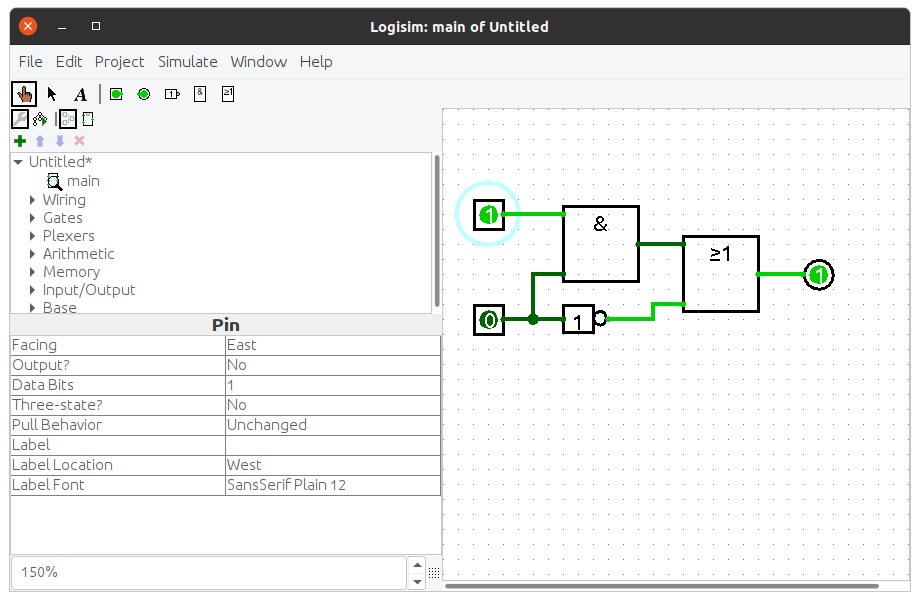Click the Label Font value field
The width and height of the screenshot is (920, 601).
(333, 485)
